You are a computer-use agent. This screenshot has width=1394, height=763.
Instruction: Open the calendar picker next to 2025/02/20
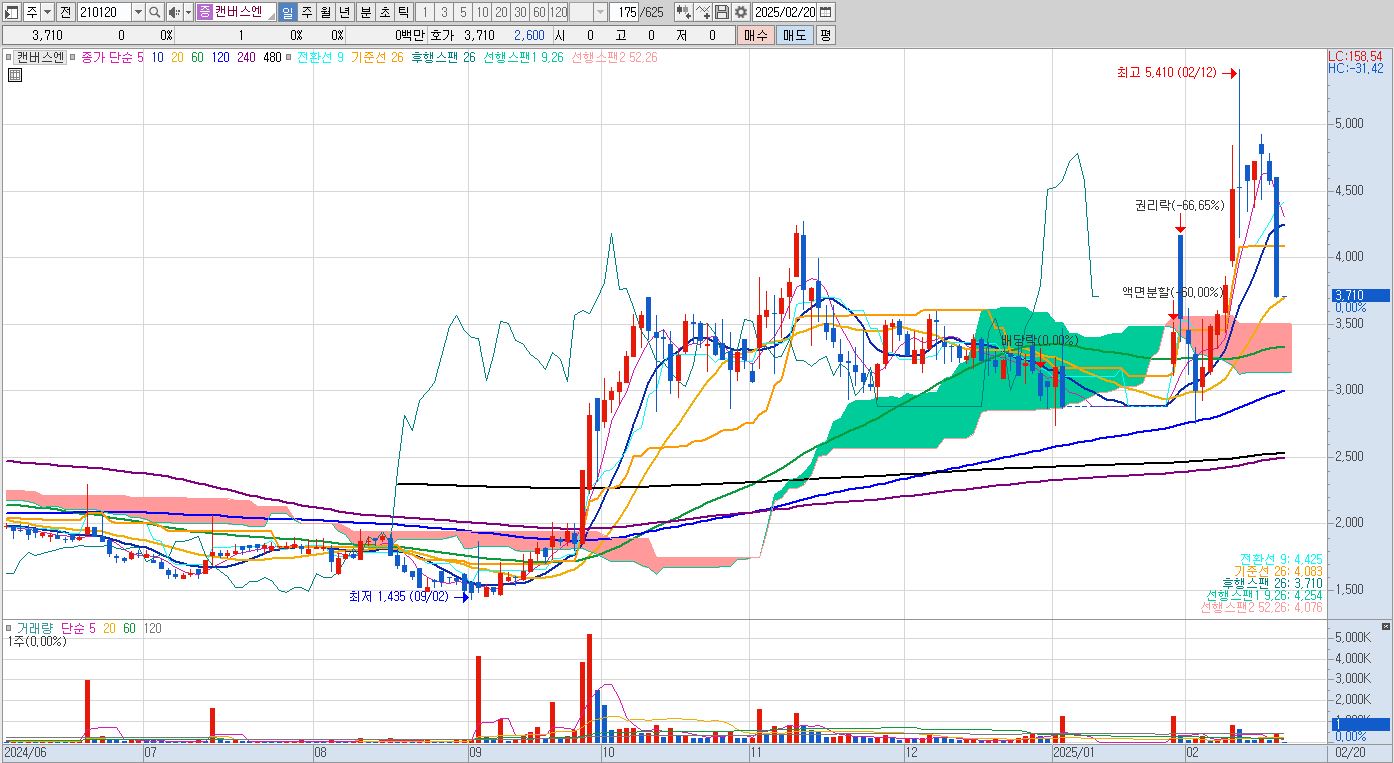click(x=826, y=12)
